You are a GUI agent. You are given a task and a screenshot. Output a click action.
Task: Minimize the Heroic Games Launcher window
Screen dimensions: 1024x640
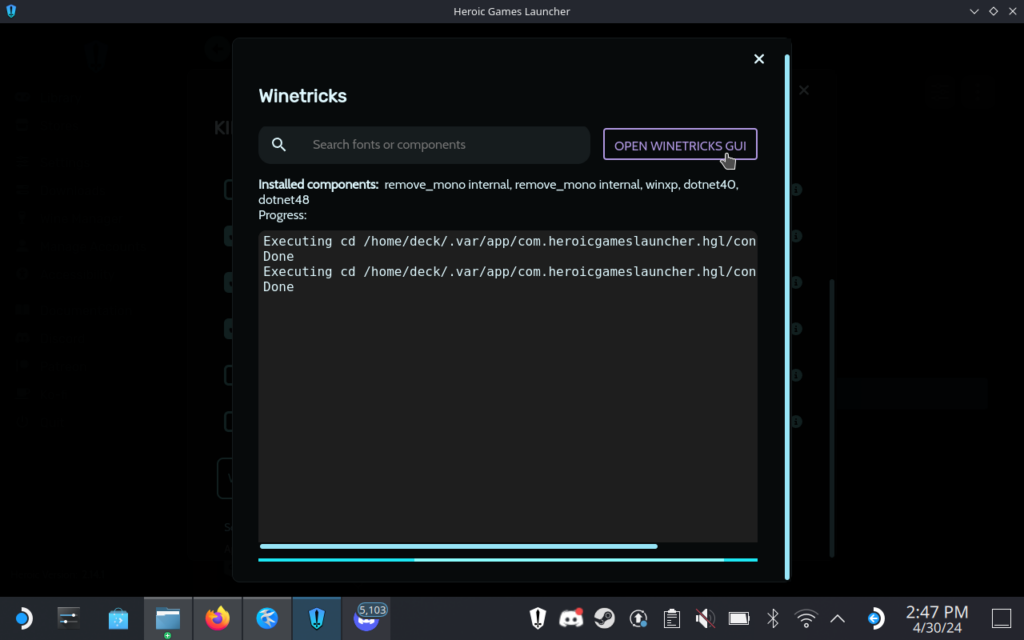point(974,11)
